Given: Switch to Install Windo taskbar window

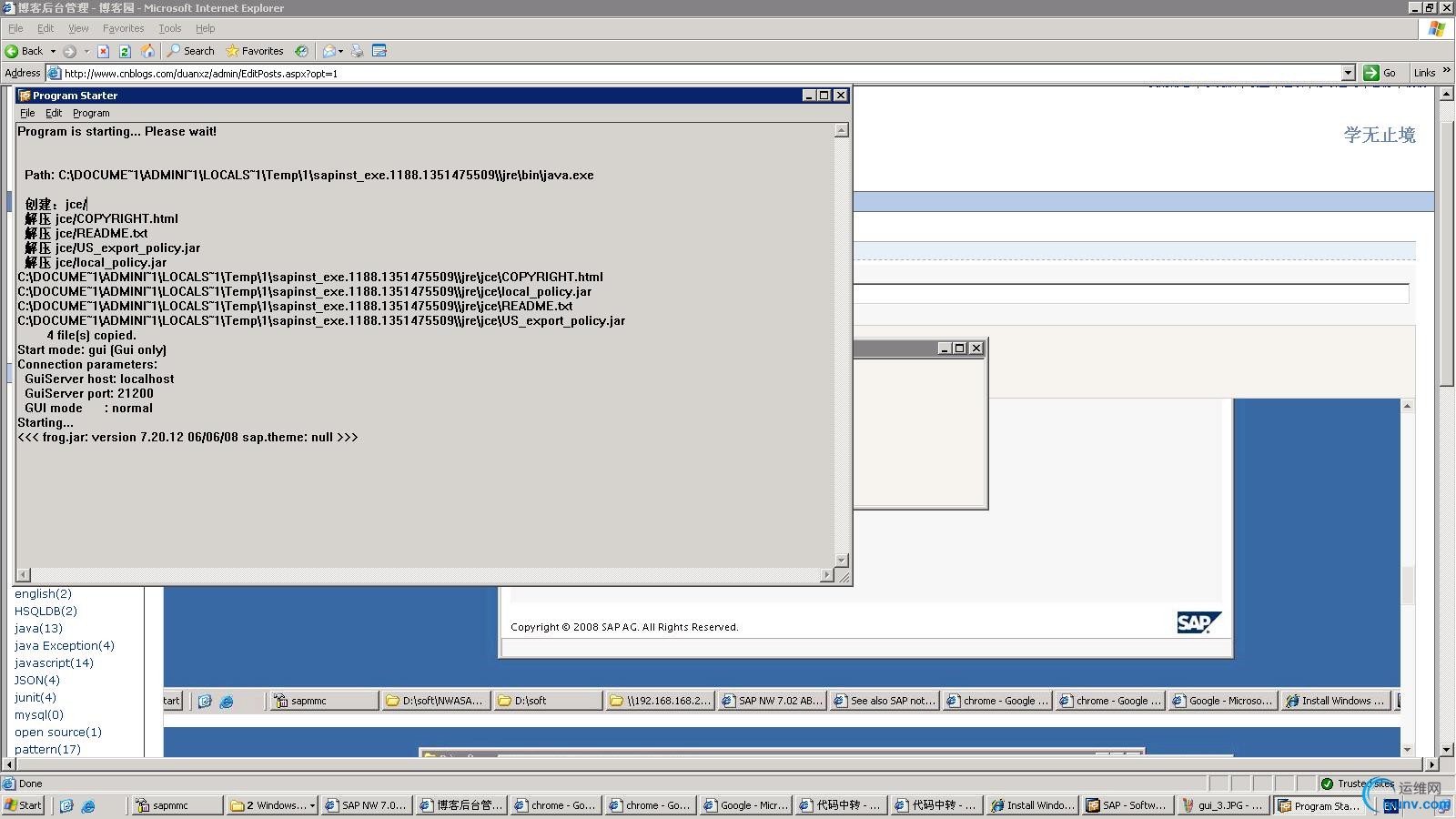Looking at the screenshot, I should [1032, 805].
